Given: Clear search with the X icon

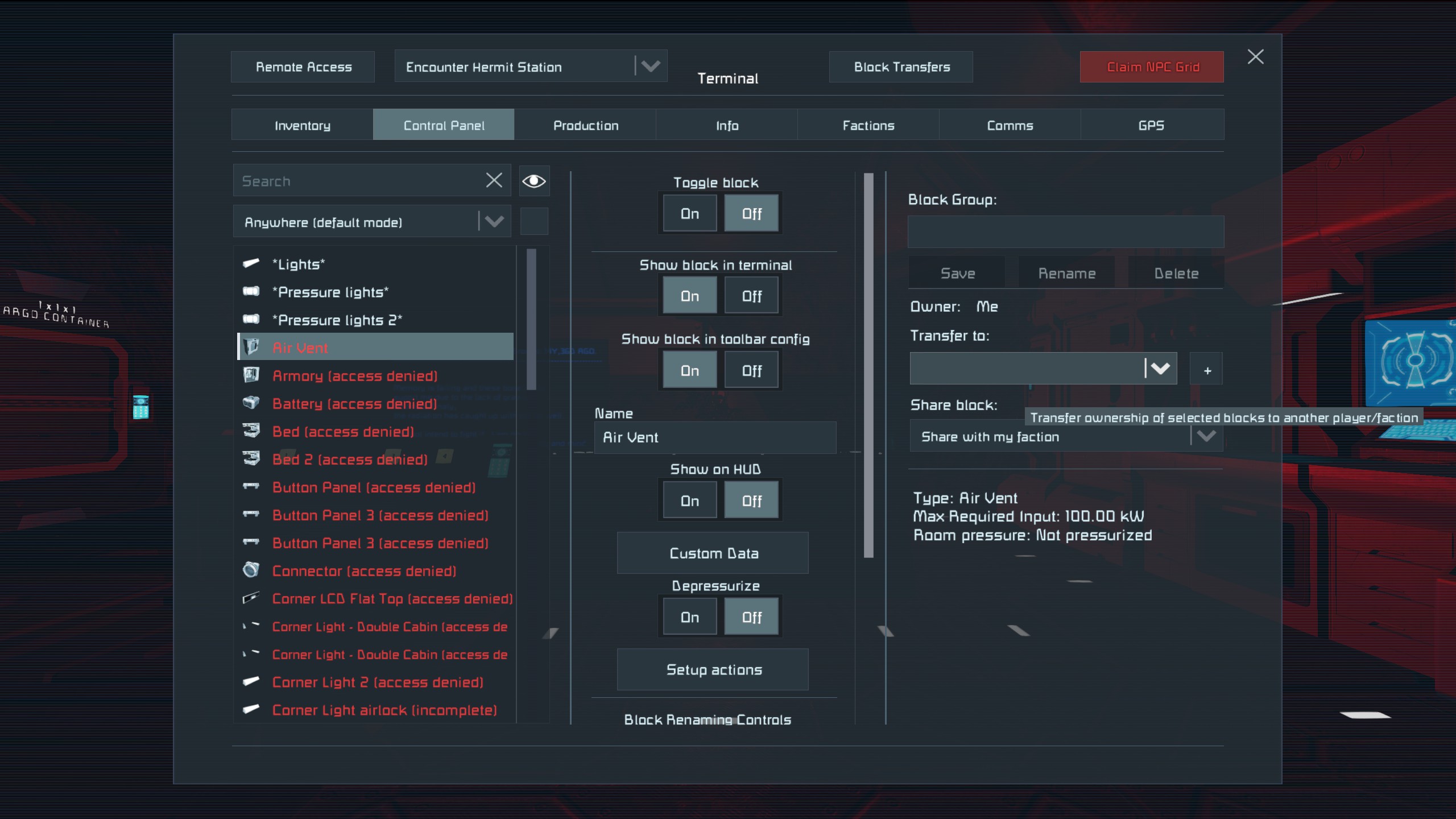Looking at the screenshot, I should (494, 181).
